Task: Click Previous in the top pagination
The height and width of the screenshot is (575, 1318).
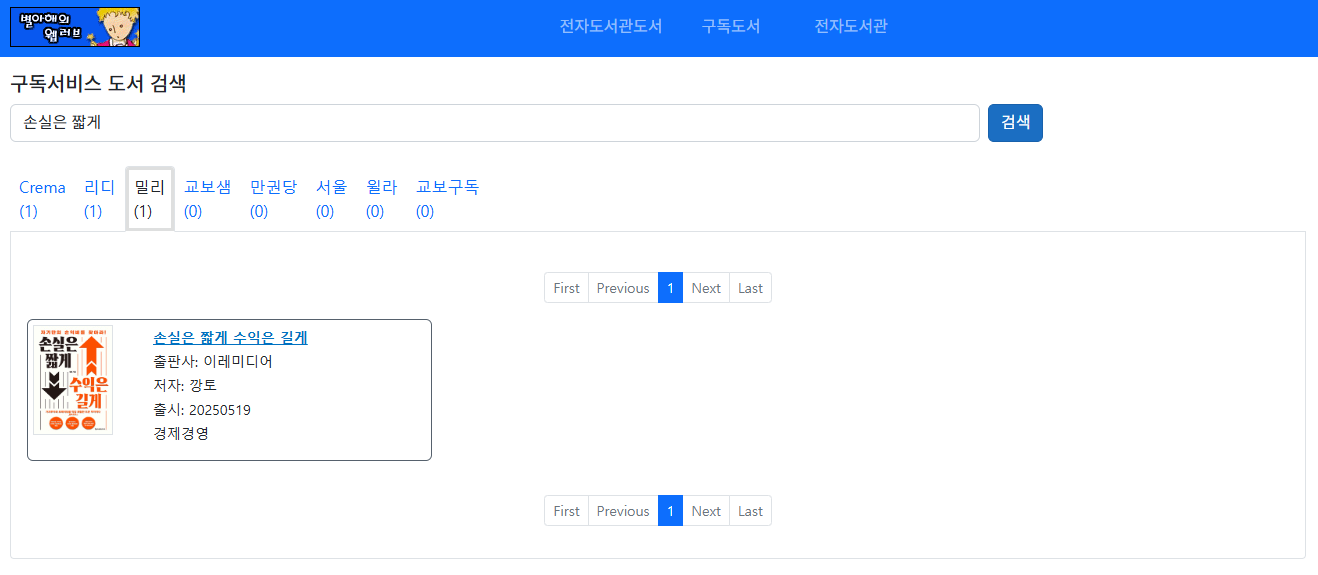Action: (x=623, y=288)
